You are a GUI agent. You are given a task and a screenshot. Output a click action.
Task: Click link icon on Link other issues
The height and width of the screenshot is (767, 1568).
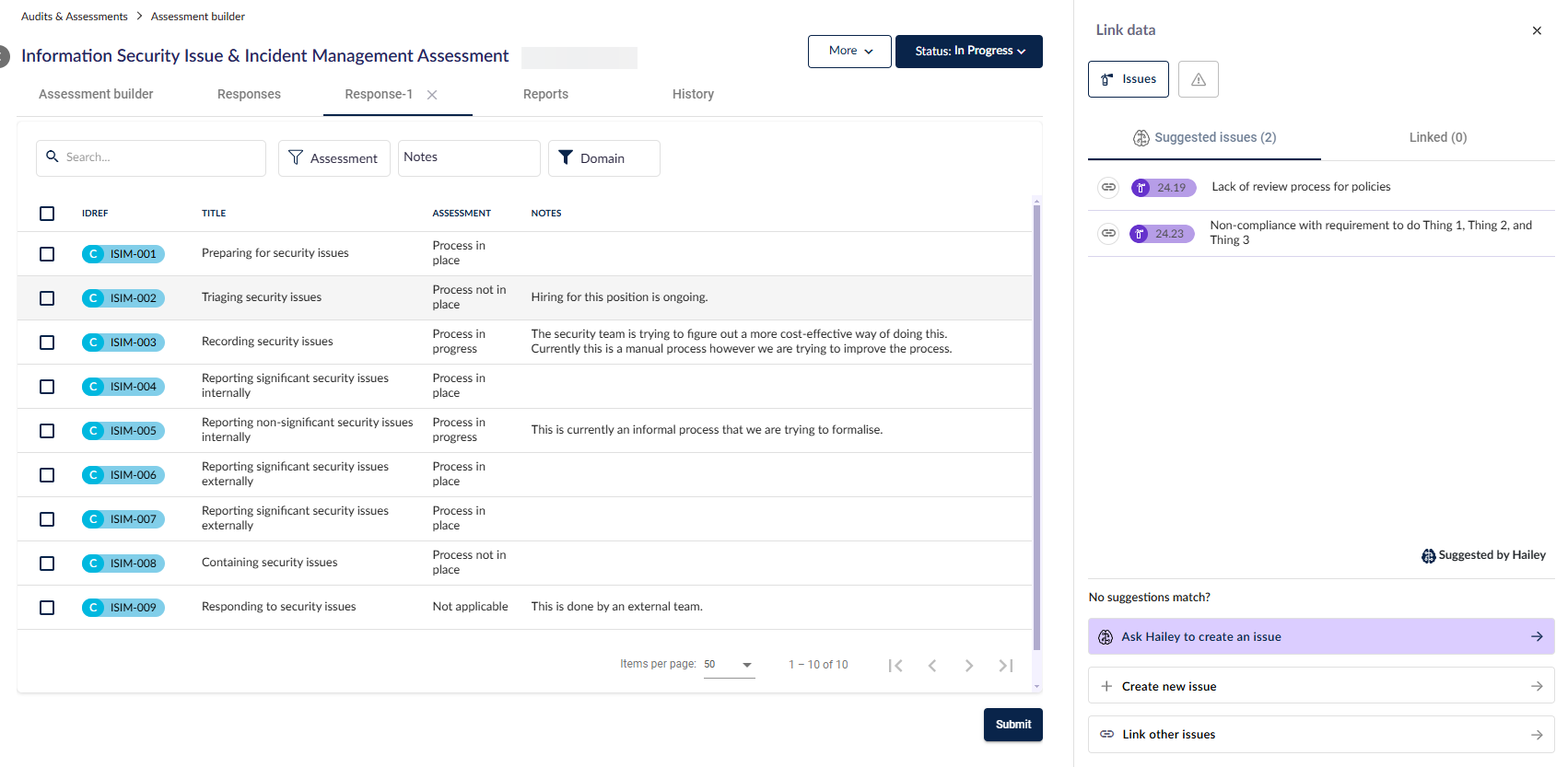[1106, 734]
